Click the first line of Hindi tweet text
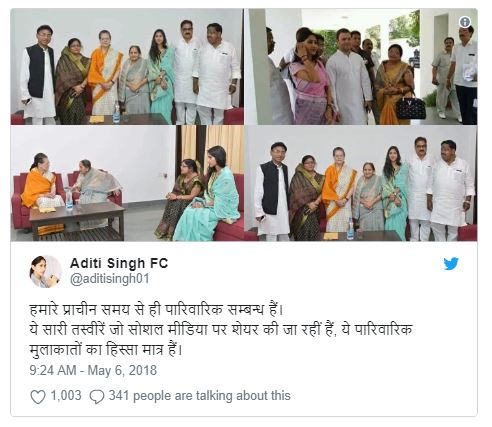This screenshot has width=492, height=427. tap(157, 310)
